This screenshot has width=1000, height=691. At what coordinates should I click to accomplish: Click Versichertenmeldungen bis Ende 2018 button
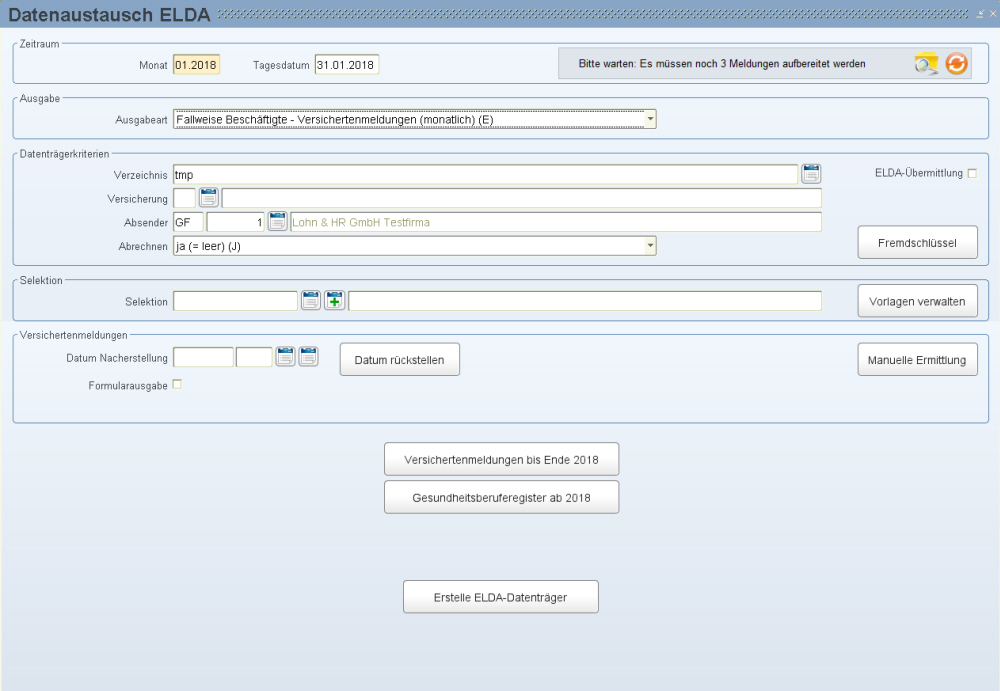[501, 459]
